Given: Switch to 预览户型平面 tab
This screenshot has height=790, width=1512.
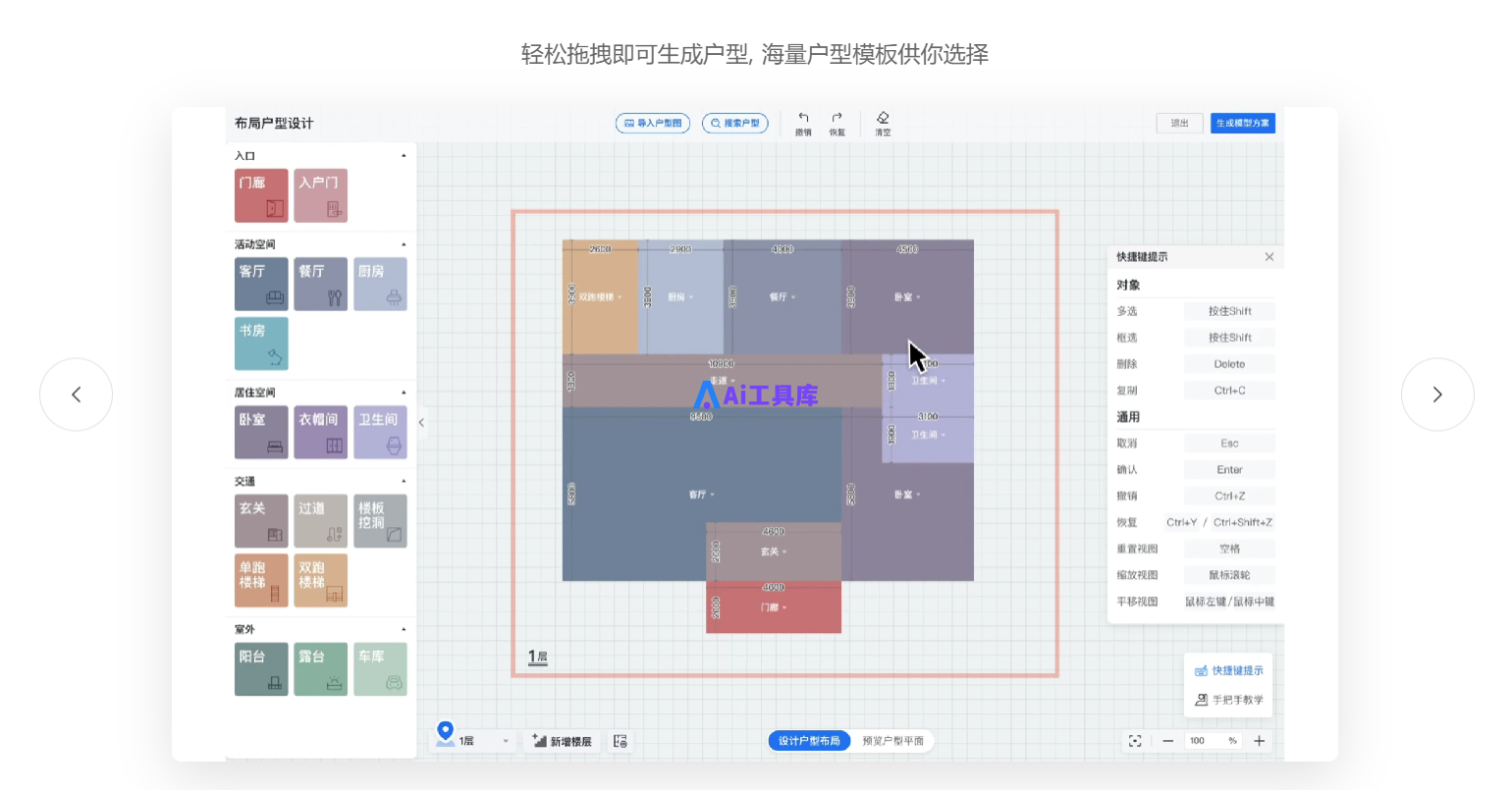Looking at the screenshot, I should pyautogui.click(x=892, y=741).
